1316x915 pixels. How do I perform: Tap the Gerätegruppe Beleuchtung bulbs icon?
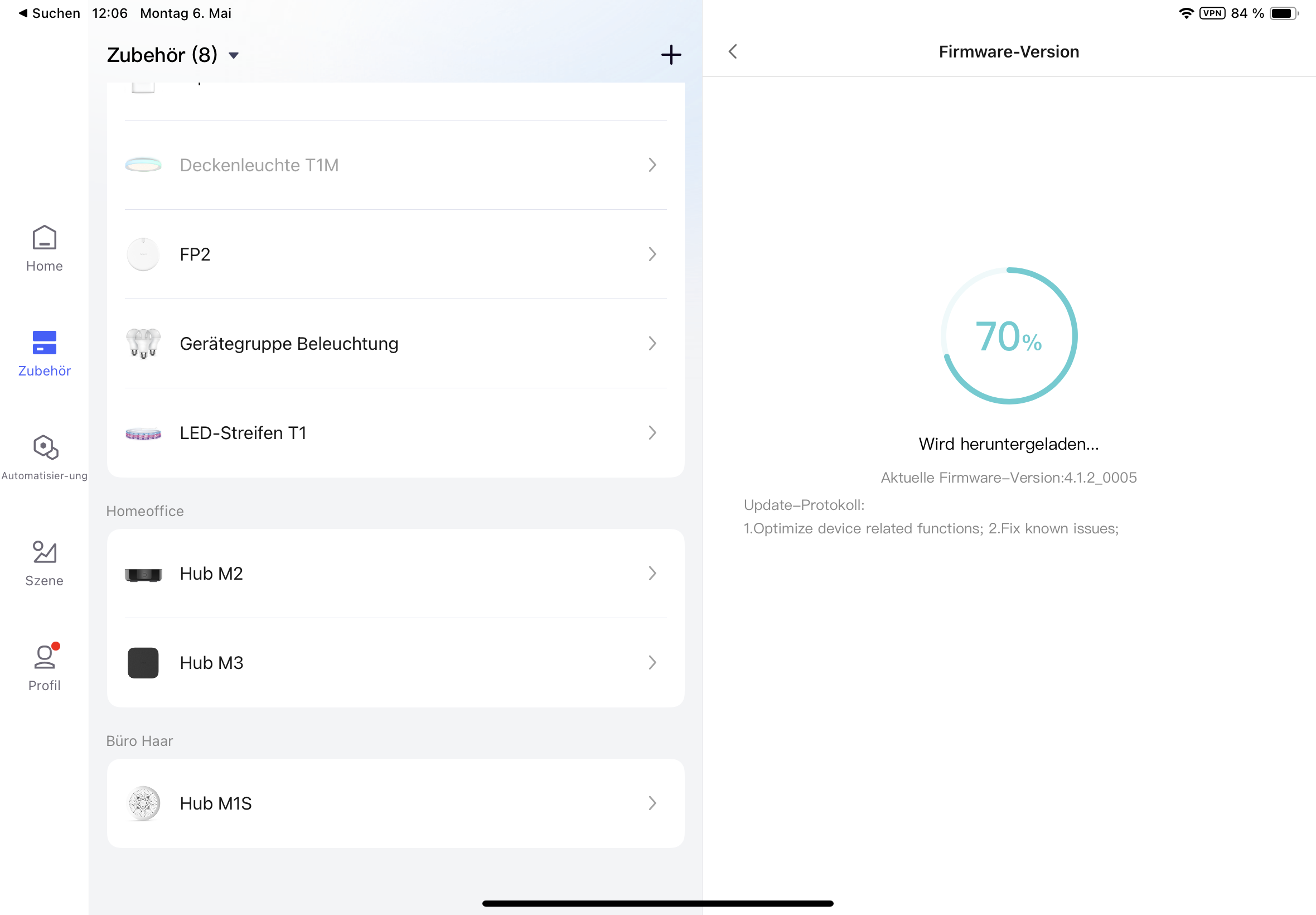[143, 344]
